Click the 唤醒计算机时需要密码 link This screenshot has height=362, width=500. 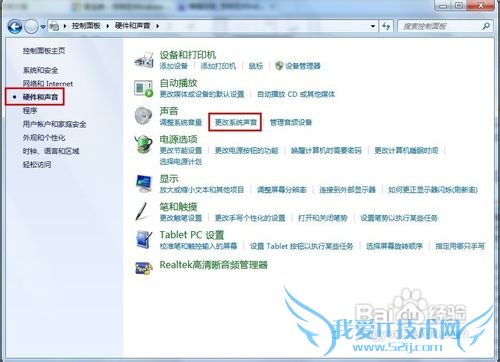click(x=326, y=150)
